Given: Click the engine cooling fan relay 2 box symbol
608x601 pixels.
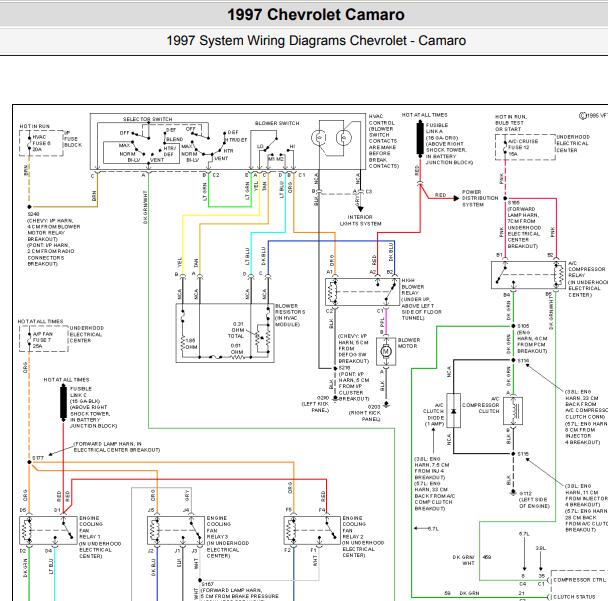Looking at the screenshot, I should pos(312,530).
